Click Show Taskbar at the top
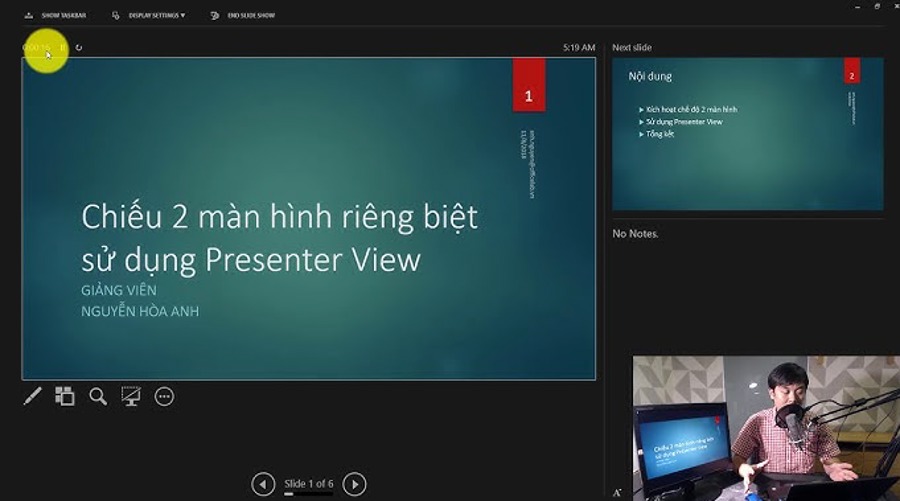Screen dimensions: 900x501 (62, 15)
